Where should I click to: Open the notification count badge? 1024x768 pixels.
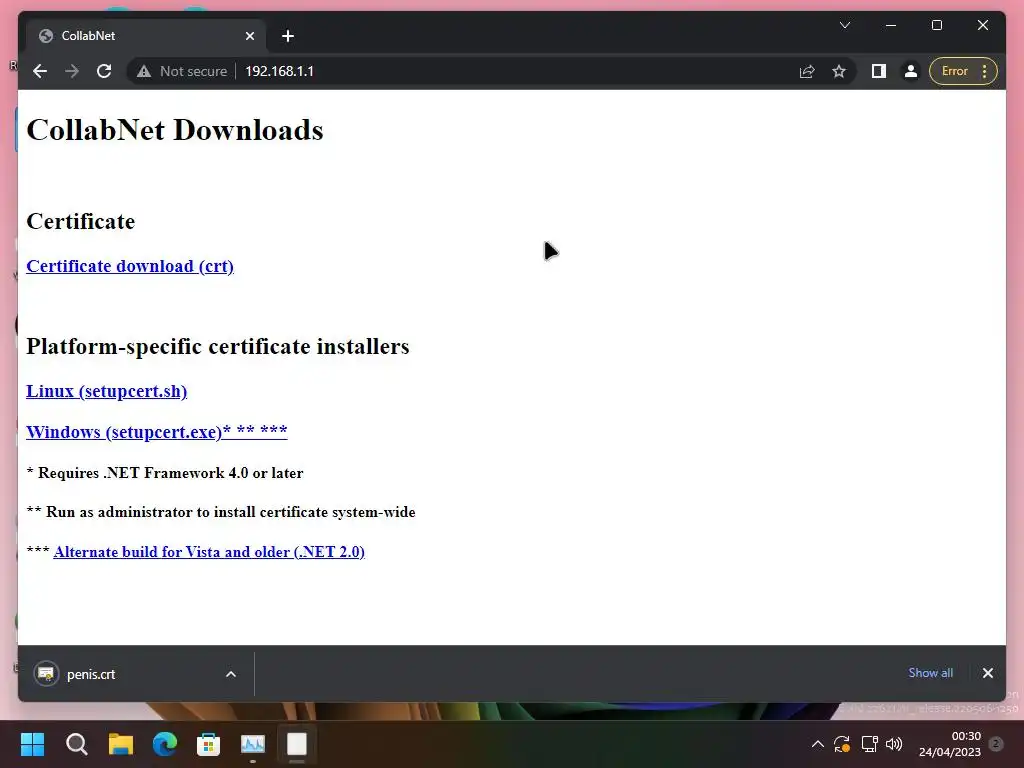pos(996,744)
